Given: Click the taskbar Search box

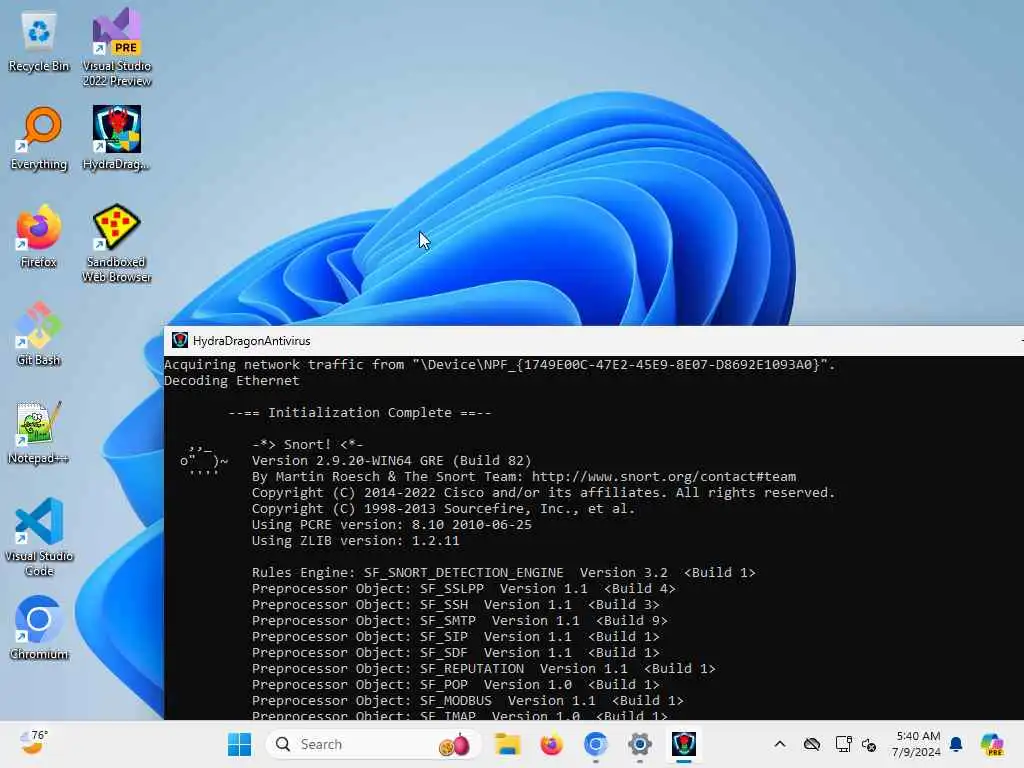Looking at the screenshot, I should click(373, 744).
